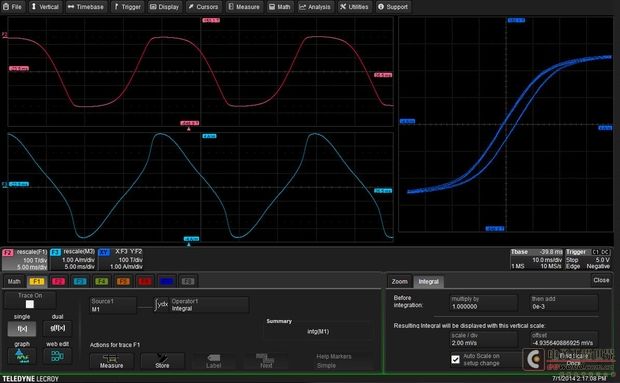620x383 pixels.
Task: Open the Operator1 Integral selector
Action: tap(209, 305)
